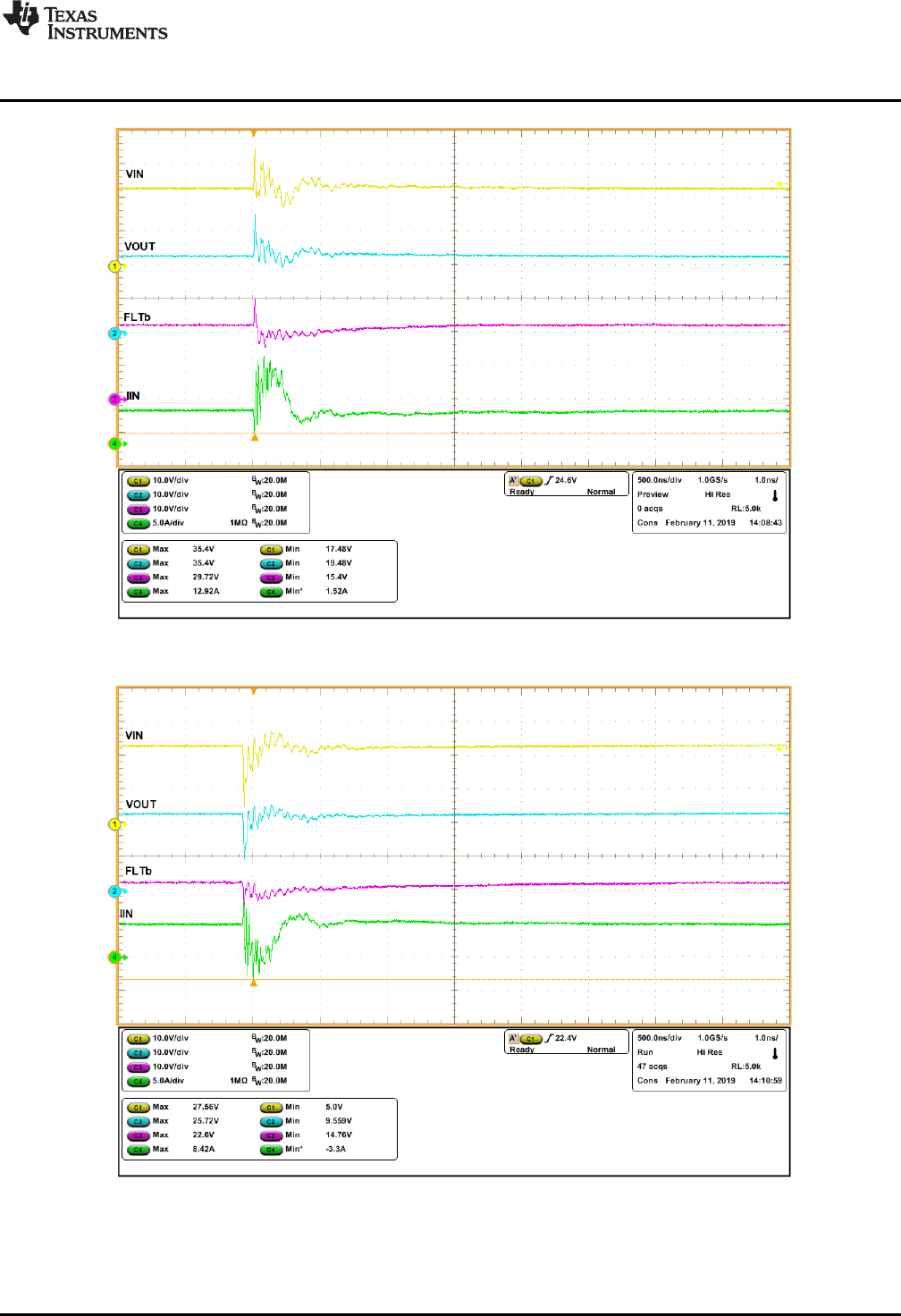Click the thermometer icon in upper scope timebase panel
901x1316 pixels.
(775, 495)
